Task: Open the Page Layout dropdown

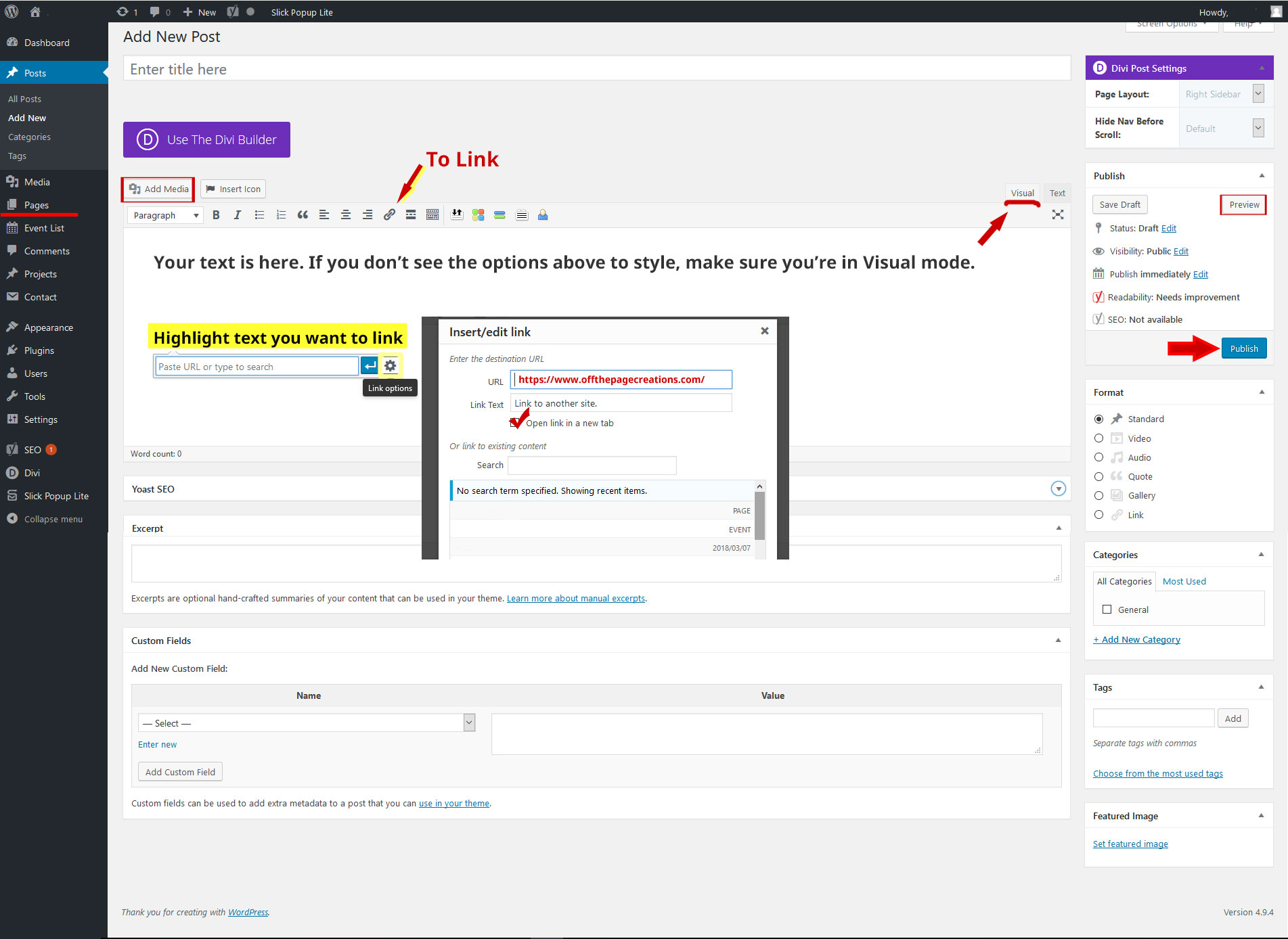Action: tap(1224, 94)
